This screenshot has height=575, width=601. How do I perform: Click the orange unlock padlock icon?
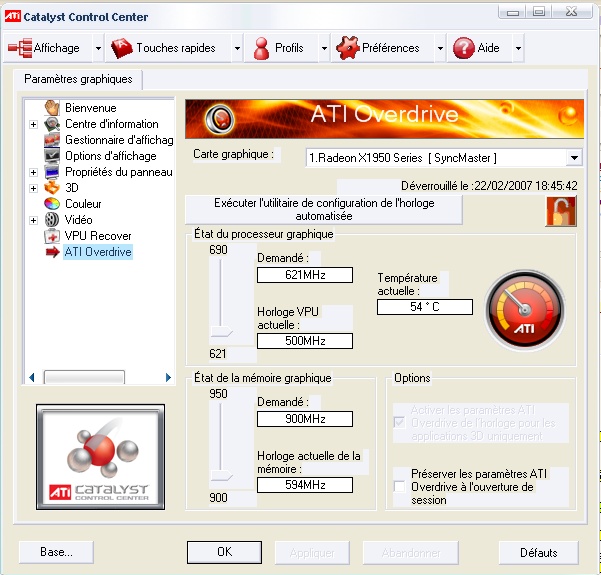(x=561, y=211)
